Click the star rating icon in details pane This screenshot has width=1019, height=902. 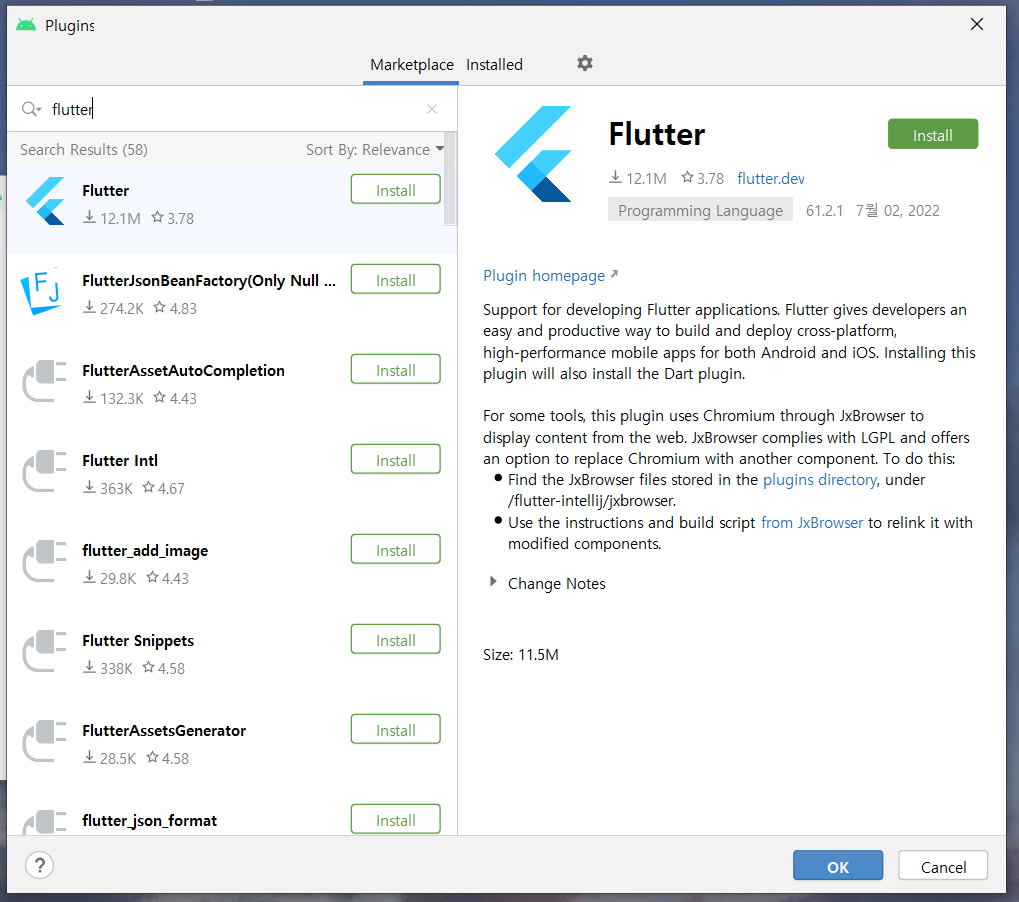click(687, 177)
